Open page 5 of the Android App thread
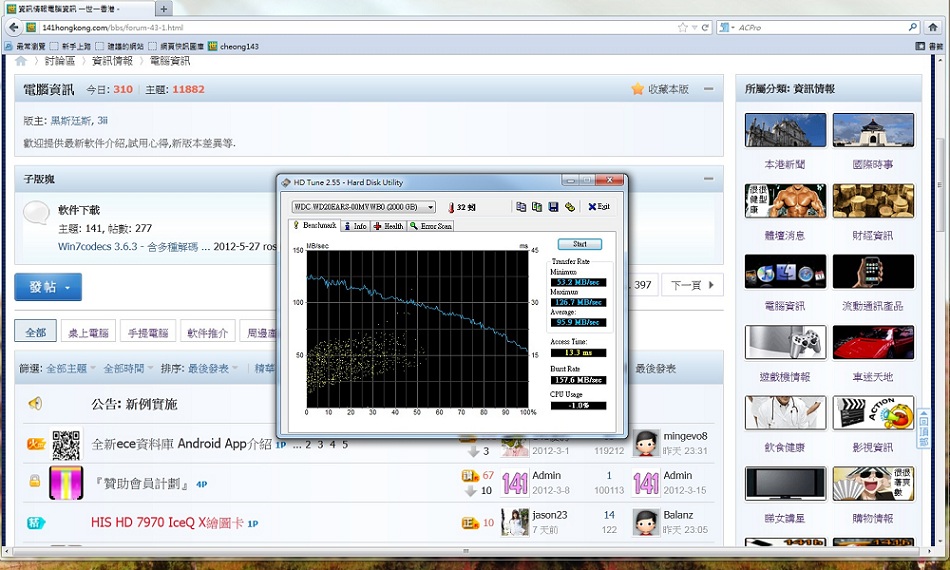 click(x=345, y=445)
